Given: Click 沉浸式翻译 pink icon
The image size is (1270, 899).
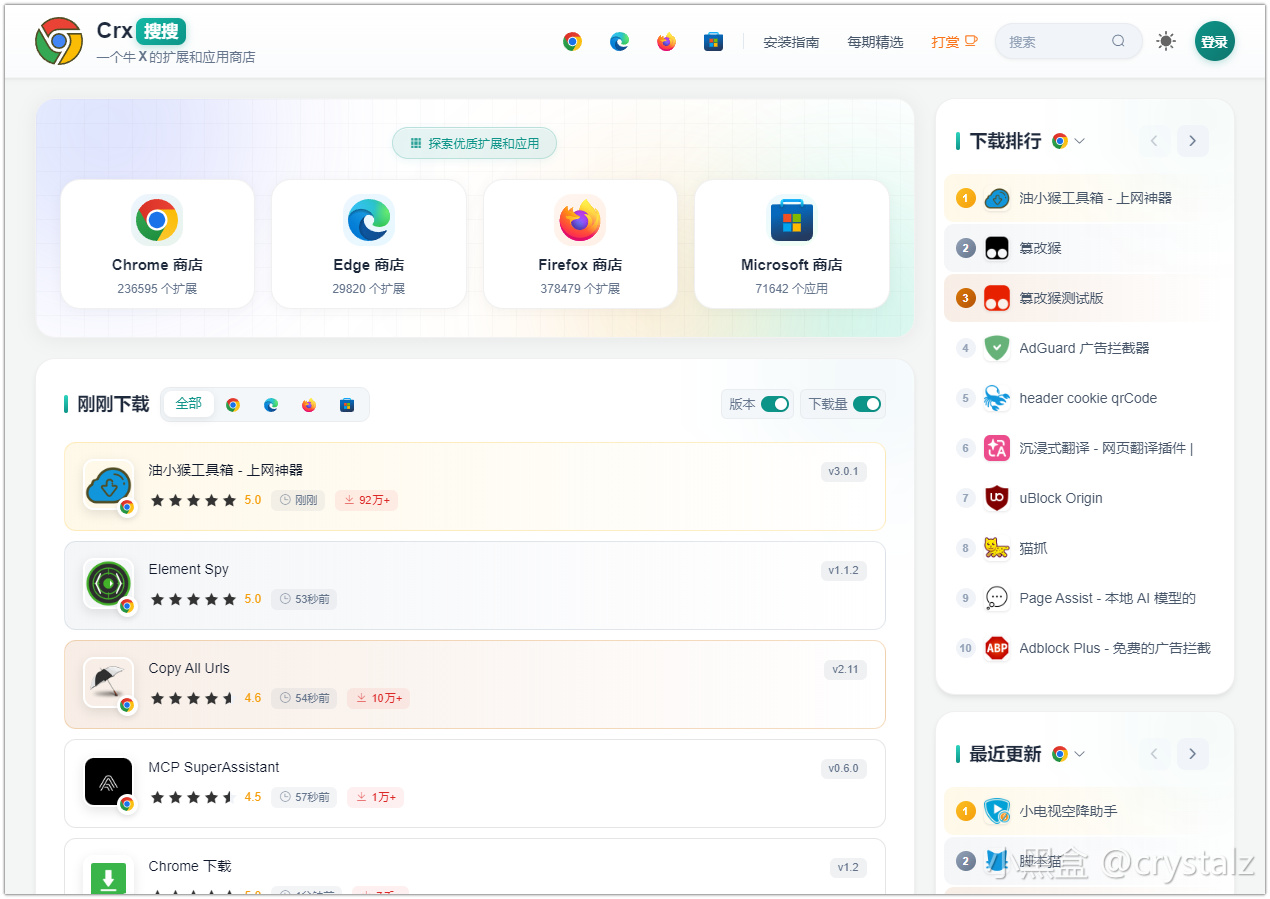Looking at the screenshot, I should coord(997,448).
